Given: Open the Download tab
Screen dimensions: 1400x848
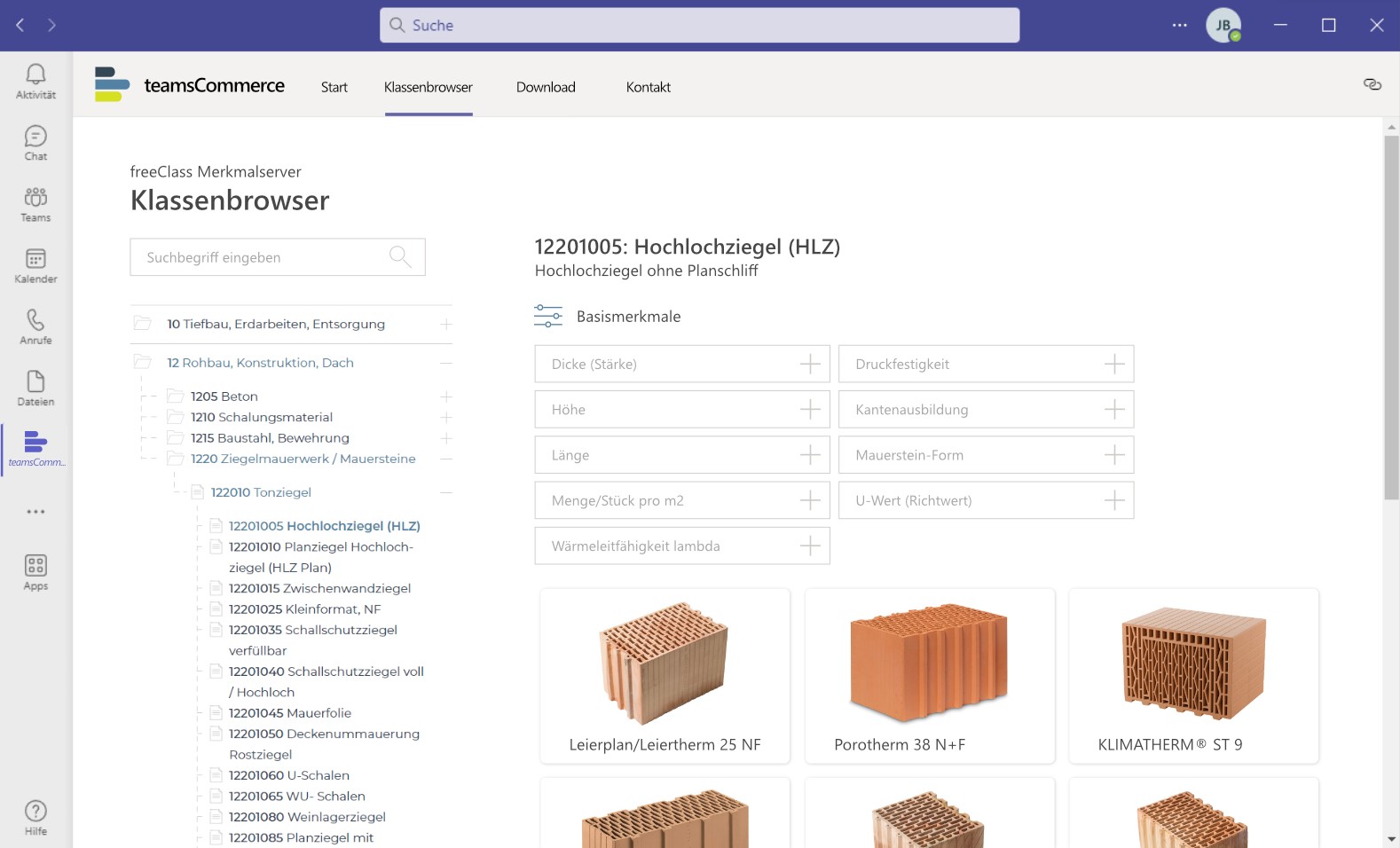Looking at the screenshot, I should pos(546,87).
